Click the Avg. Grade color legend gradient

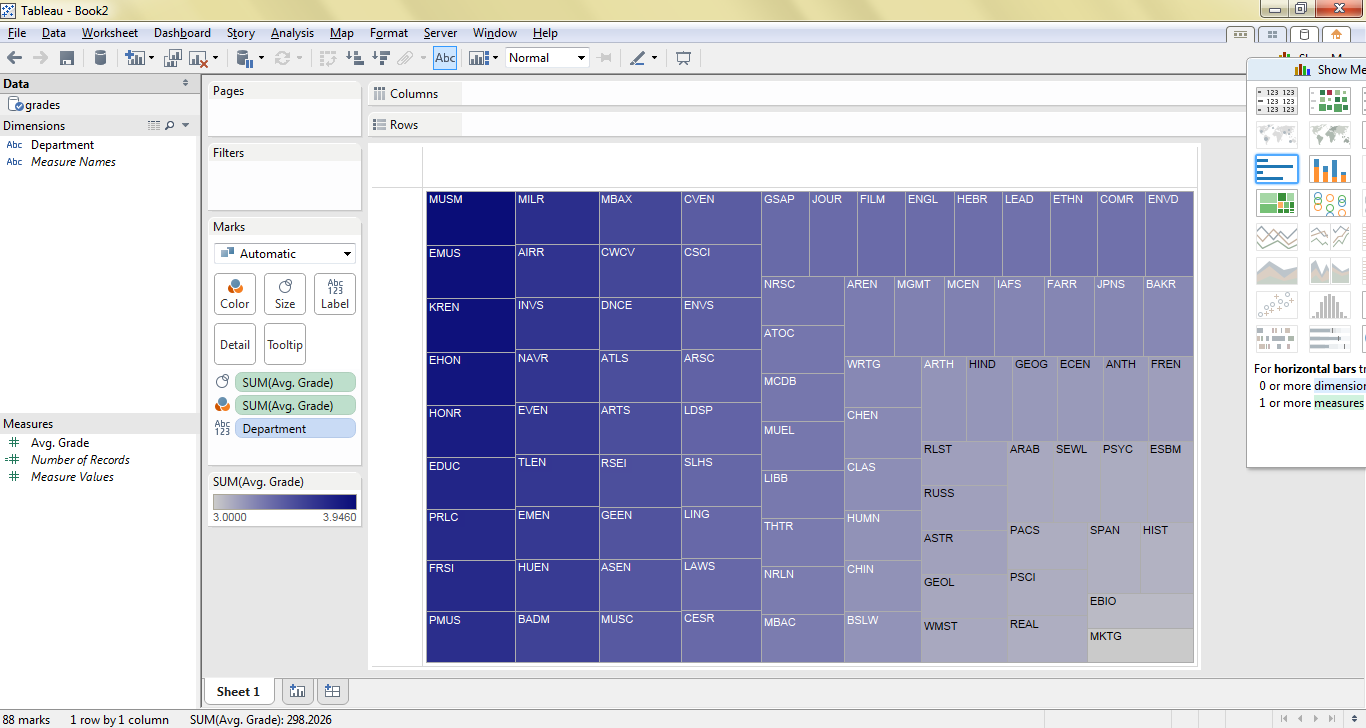pyautogui.click(x=285, y=502)
